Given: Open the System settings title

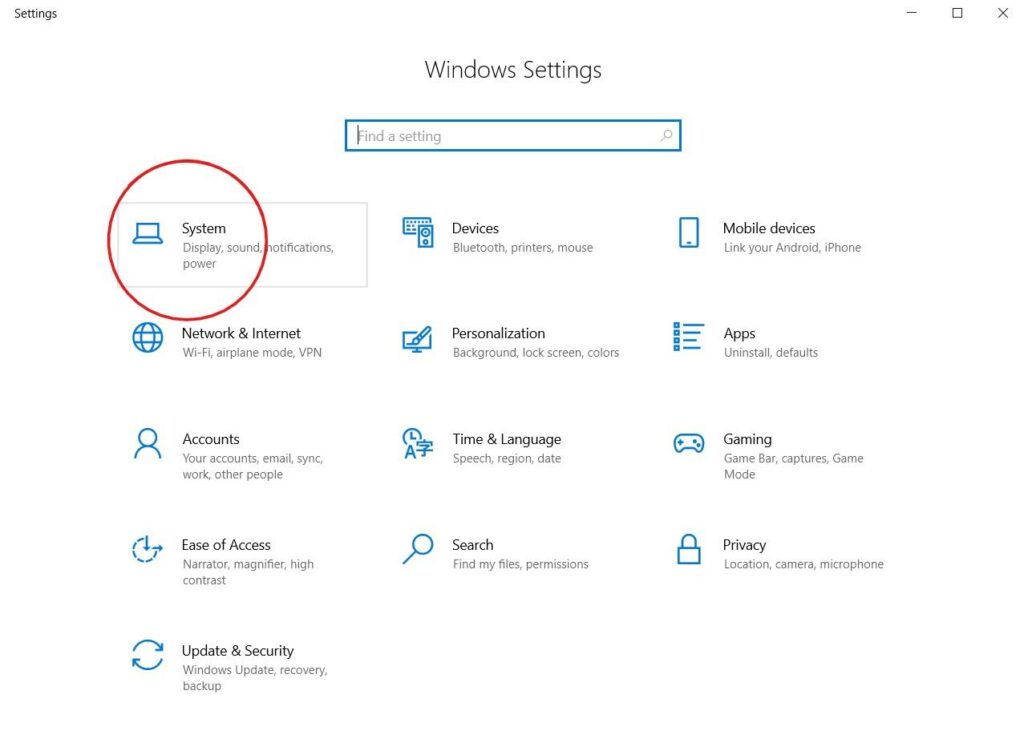Looking at the screenshot, I should [x=204, y=228].
